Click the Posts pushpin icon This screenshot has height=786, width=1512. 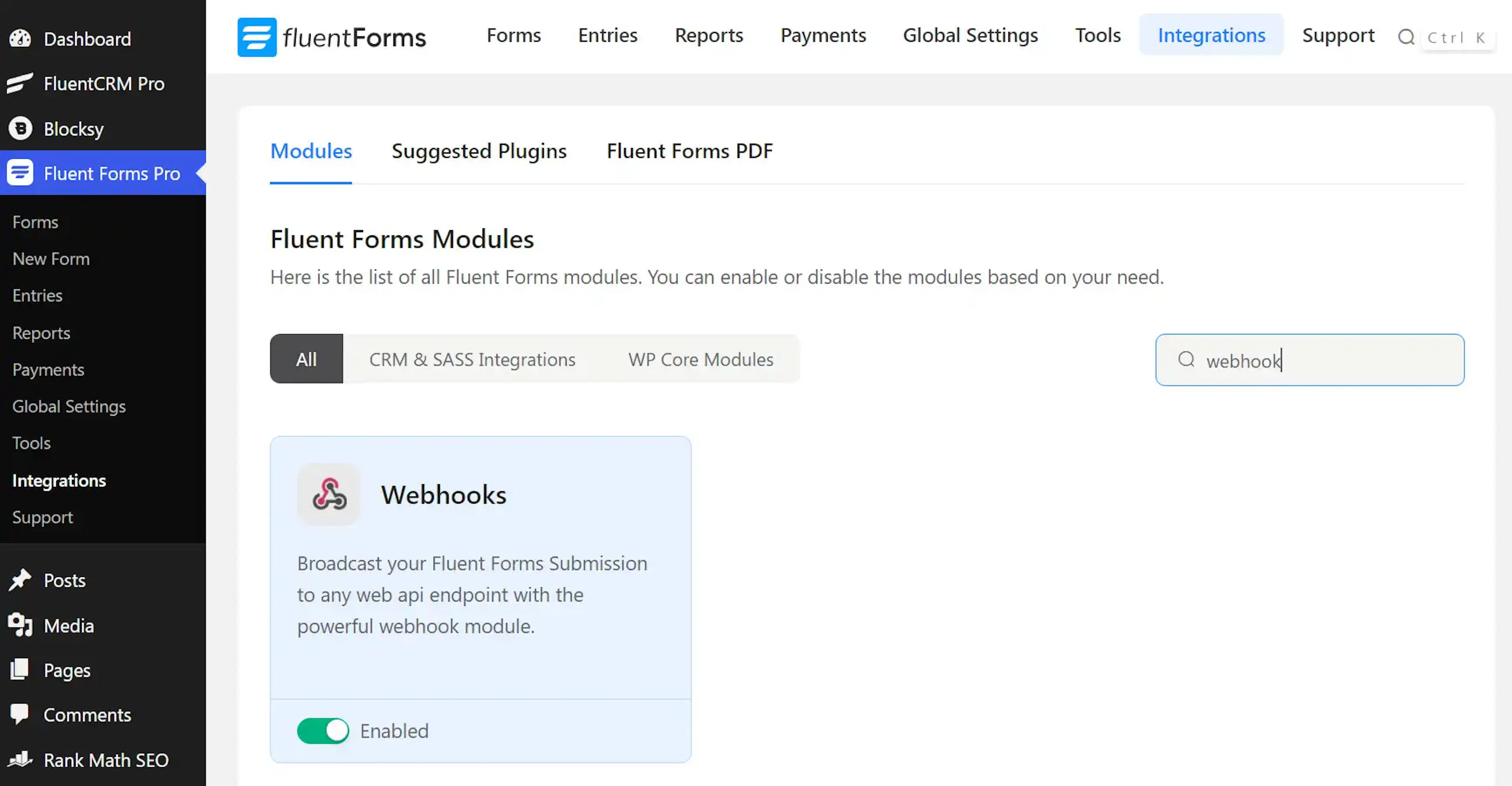click(x=20, y=580)
